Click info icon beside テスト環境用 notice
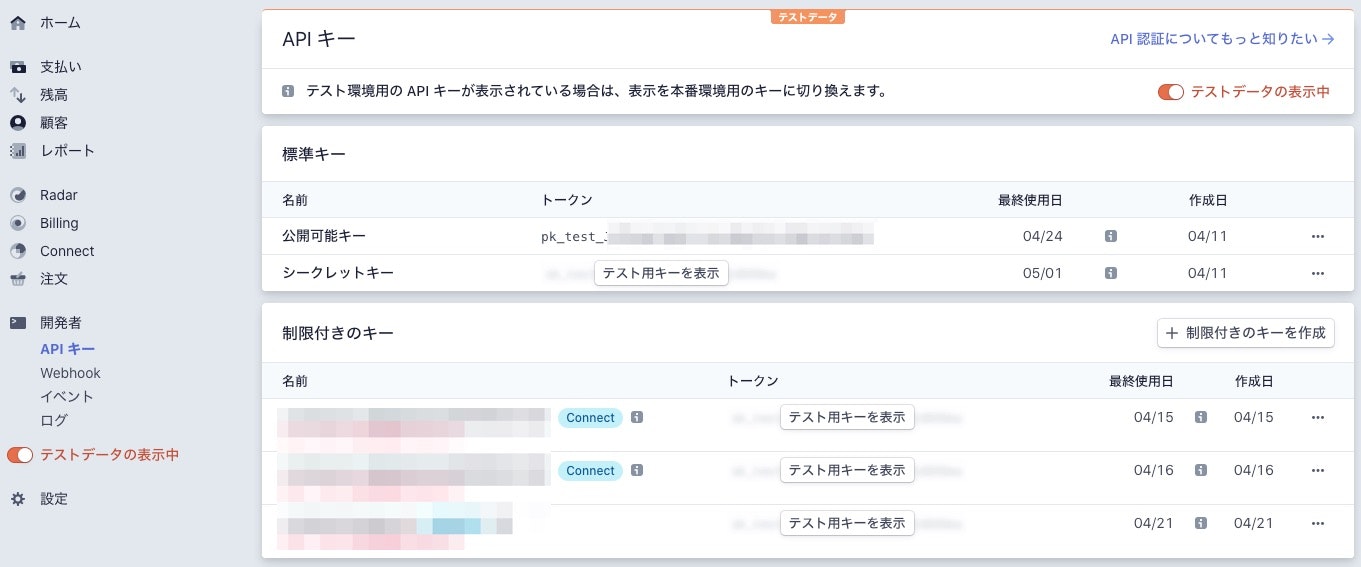This screenshot has width=1361, height=567. (288, 91)
